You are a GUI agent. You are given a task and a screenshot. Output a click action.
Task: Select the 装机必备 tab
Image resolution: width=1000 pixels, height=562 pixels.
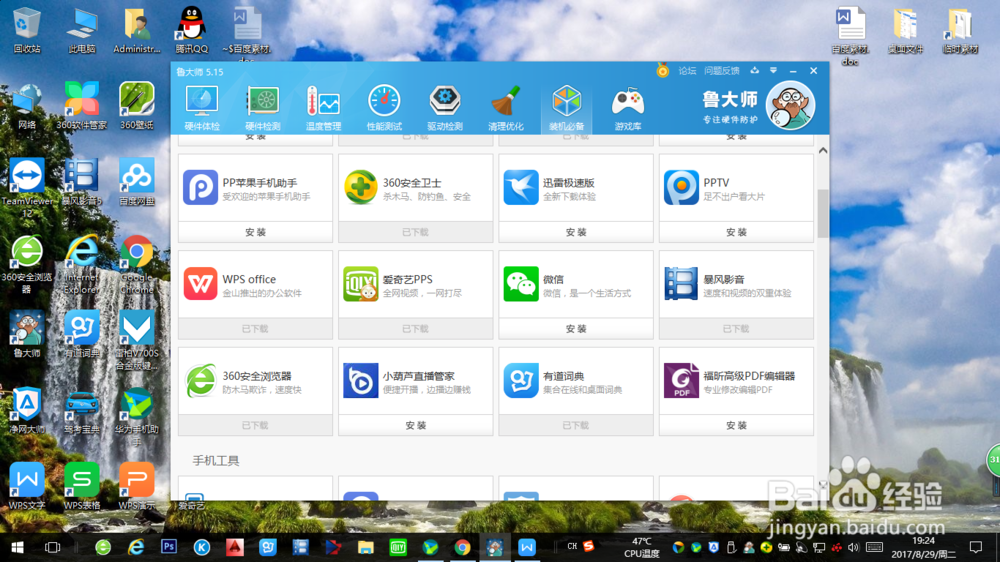click(x=566, y=108)
